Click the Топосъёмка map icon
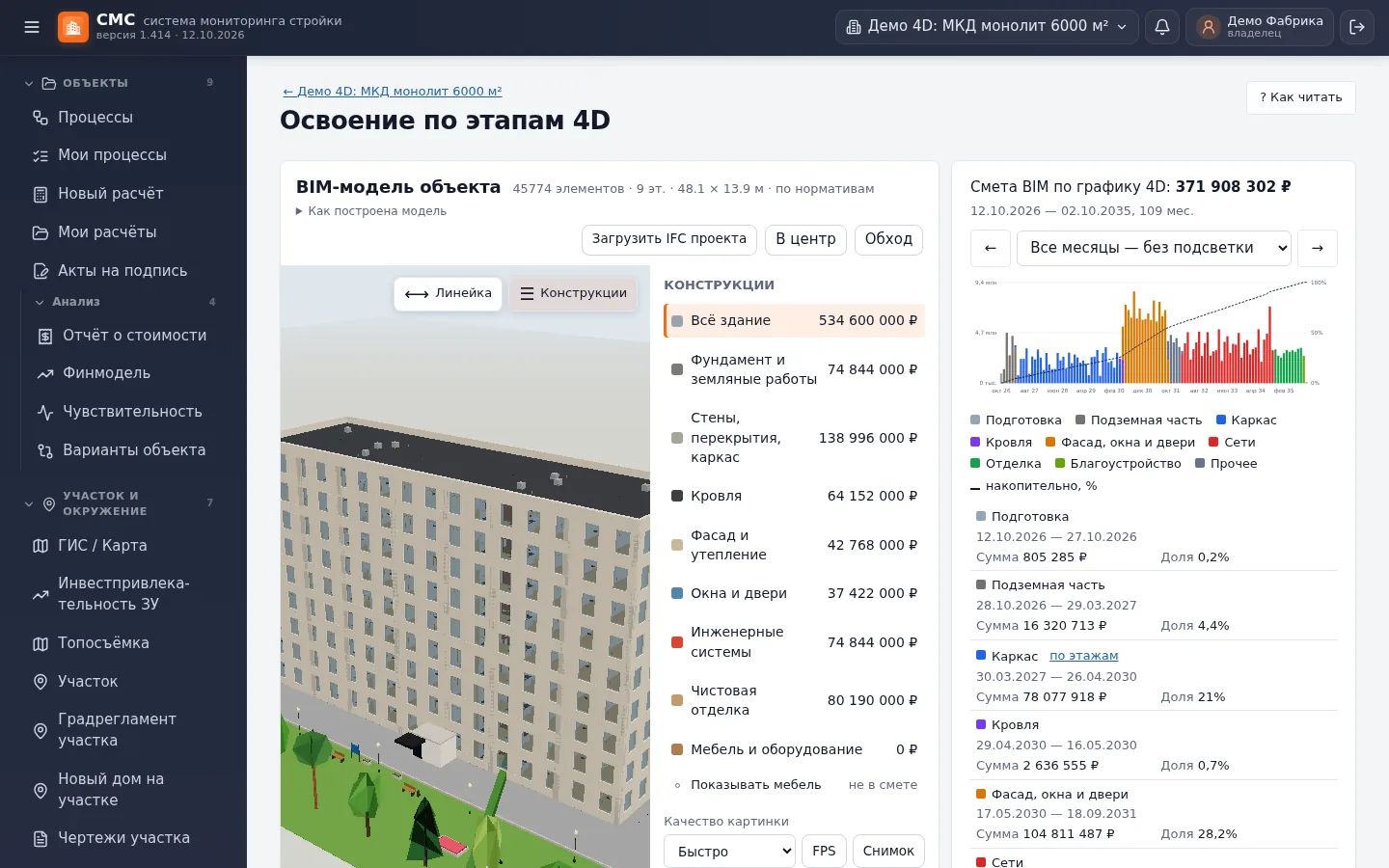 (x=41, y=643)
